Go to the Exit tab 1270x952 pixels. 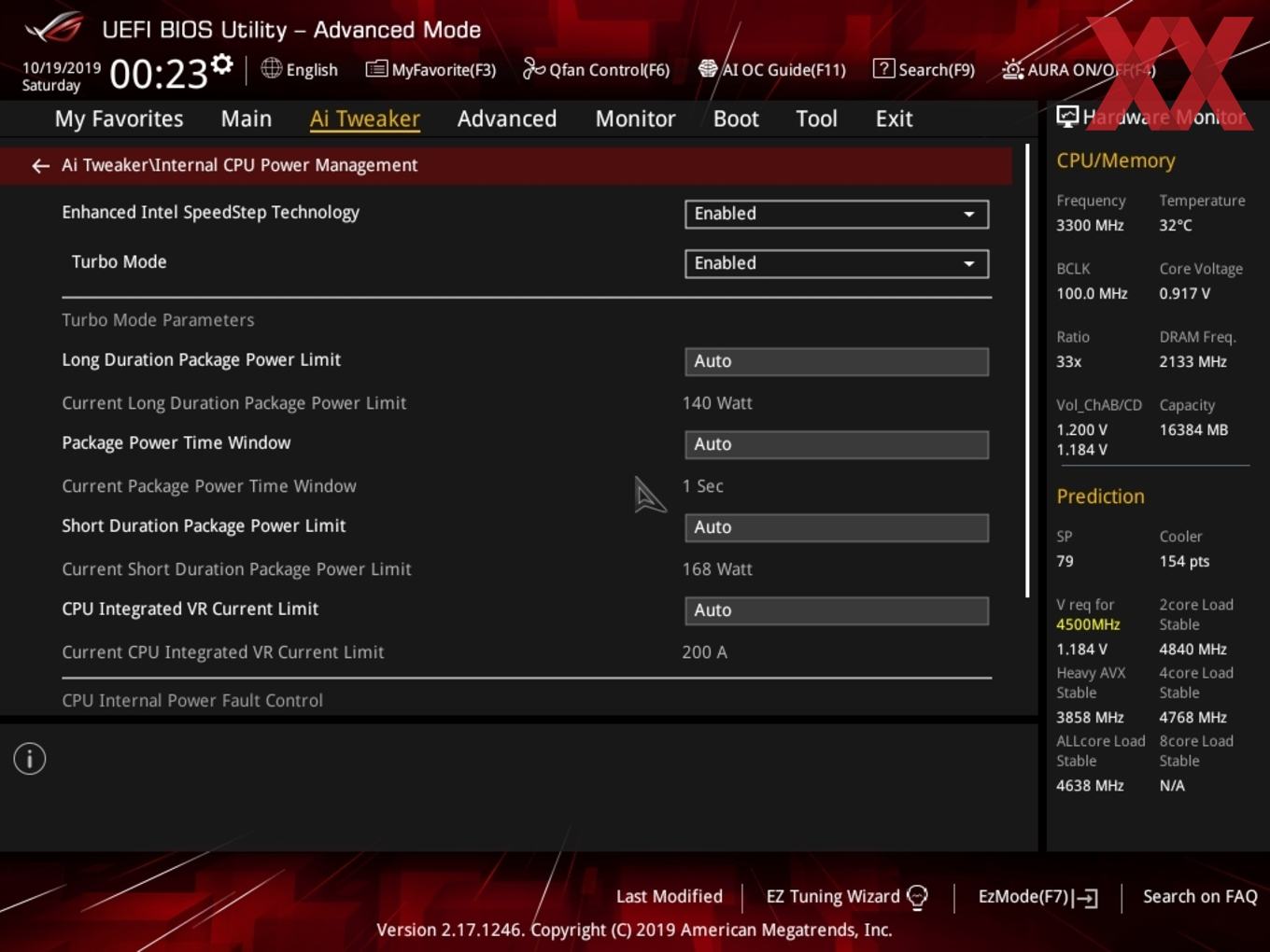point(894,119)
